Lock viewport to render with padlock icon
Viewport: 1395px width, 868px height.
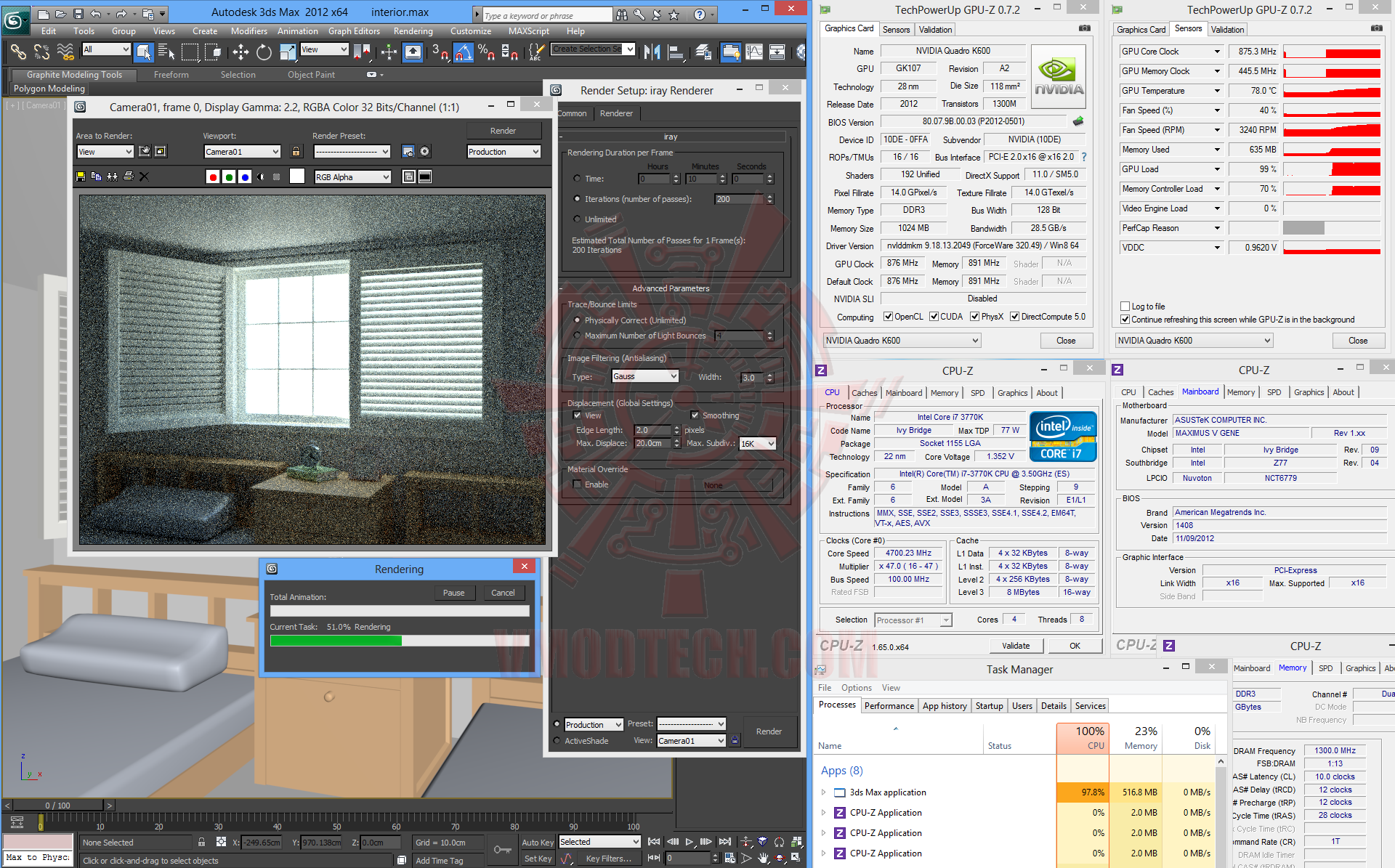coord(296,152)
